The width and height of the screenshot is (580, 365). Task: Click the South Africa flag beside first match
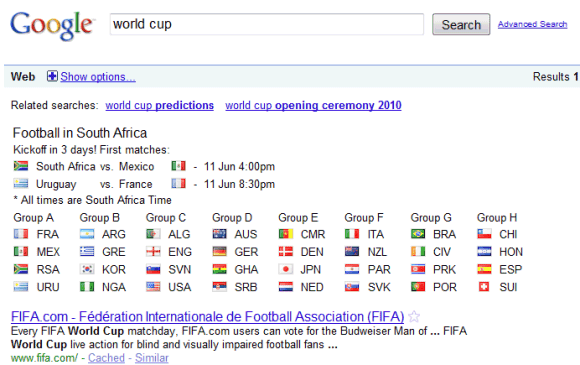[x=21, y=166]
